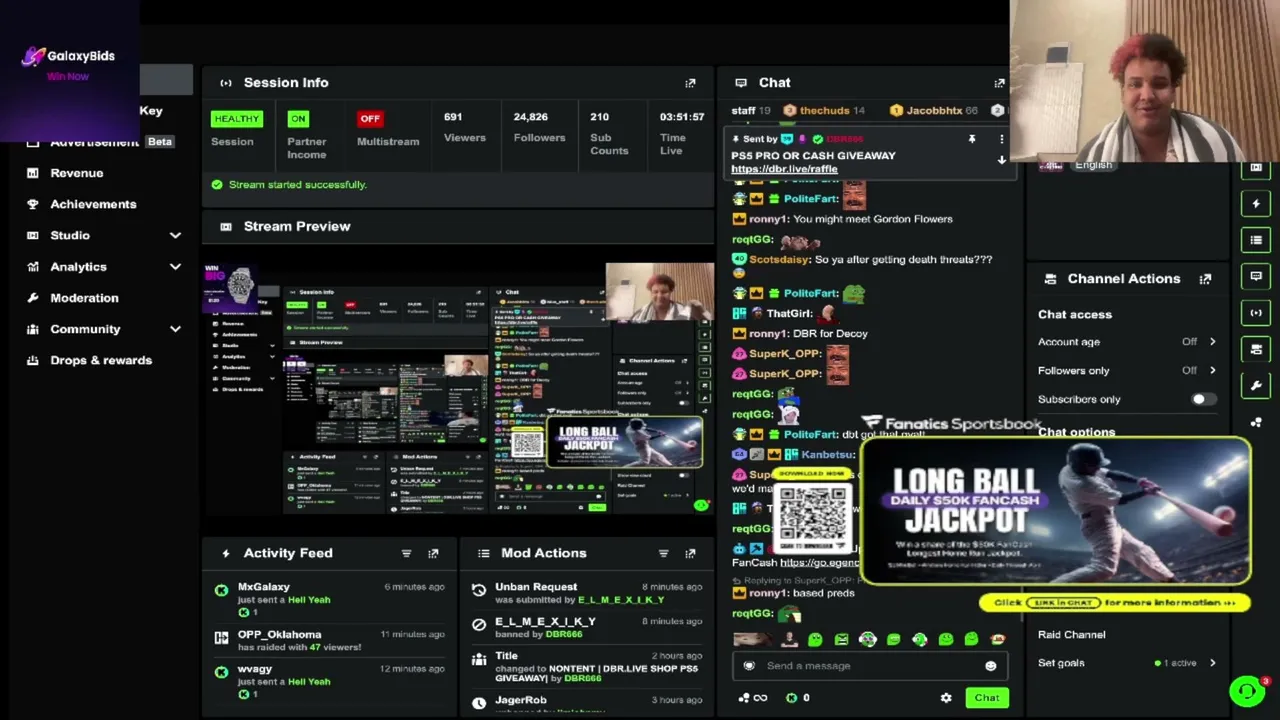Viewport: 1280px width, 720px height.
Task: Click the channel actions icon in right sidebar
Action: coord(1256,349)
